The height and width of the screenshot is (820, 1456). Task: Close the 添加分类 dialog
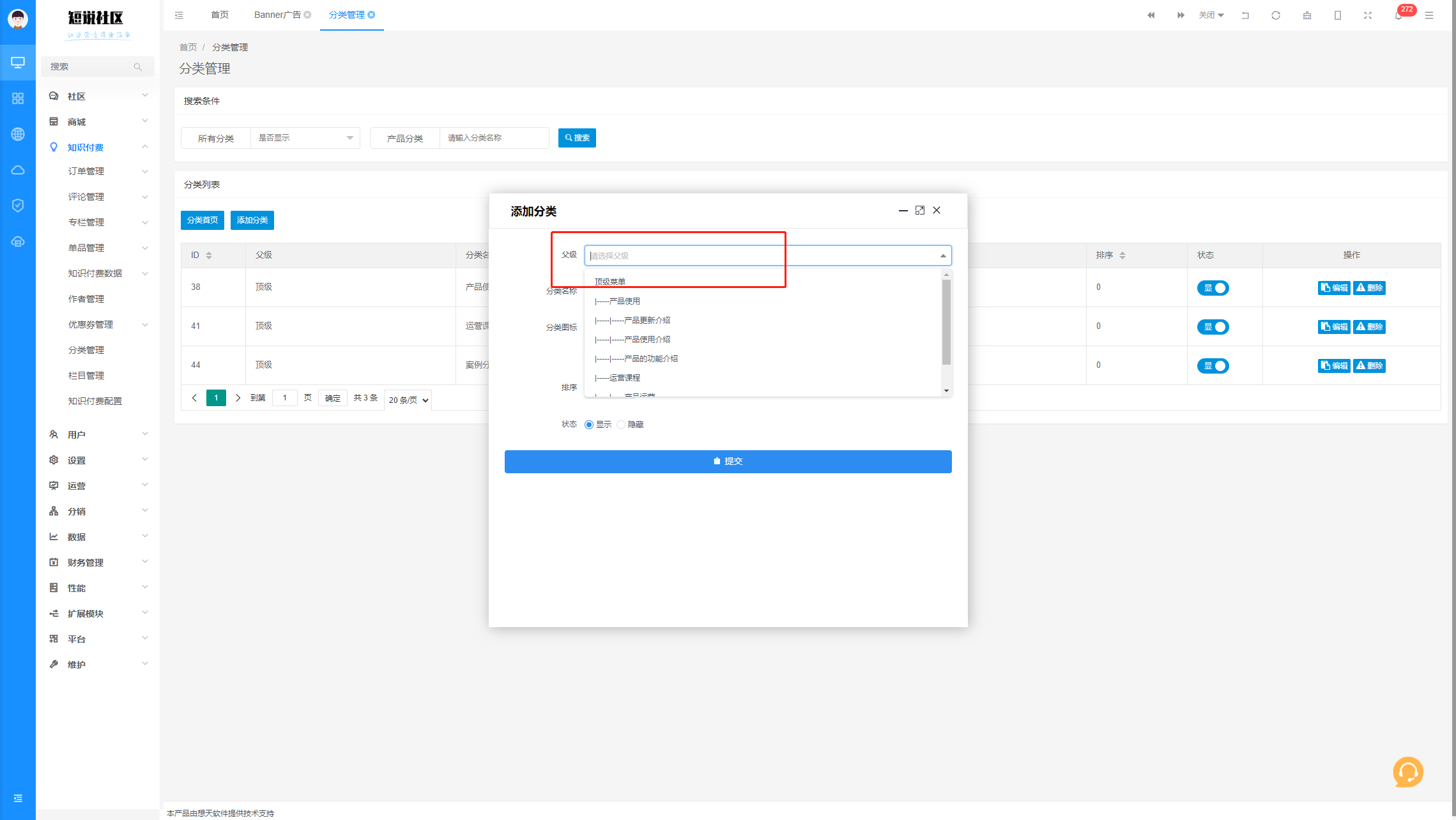tap(937, 211)
